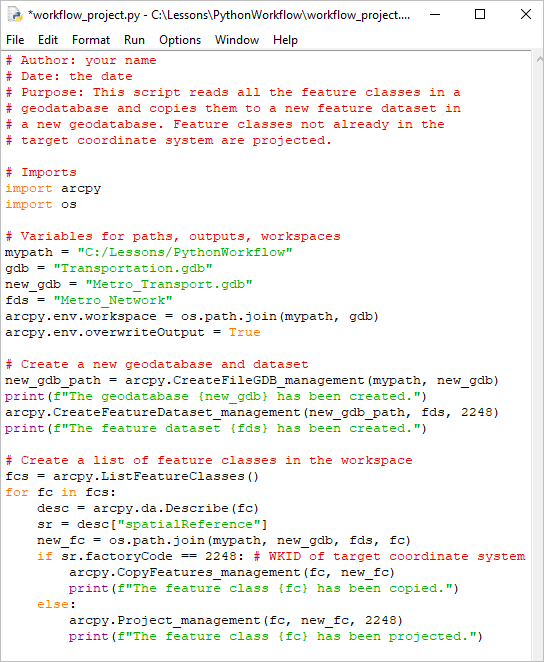This screenshot has width=544, height=662.
Task: Open the File menu
Action: click(15, 40)
